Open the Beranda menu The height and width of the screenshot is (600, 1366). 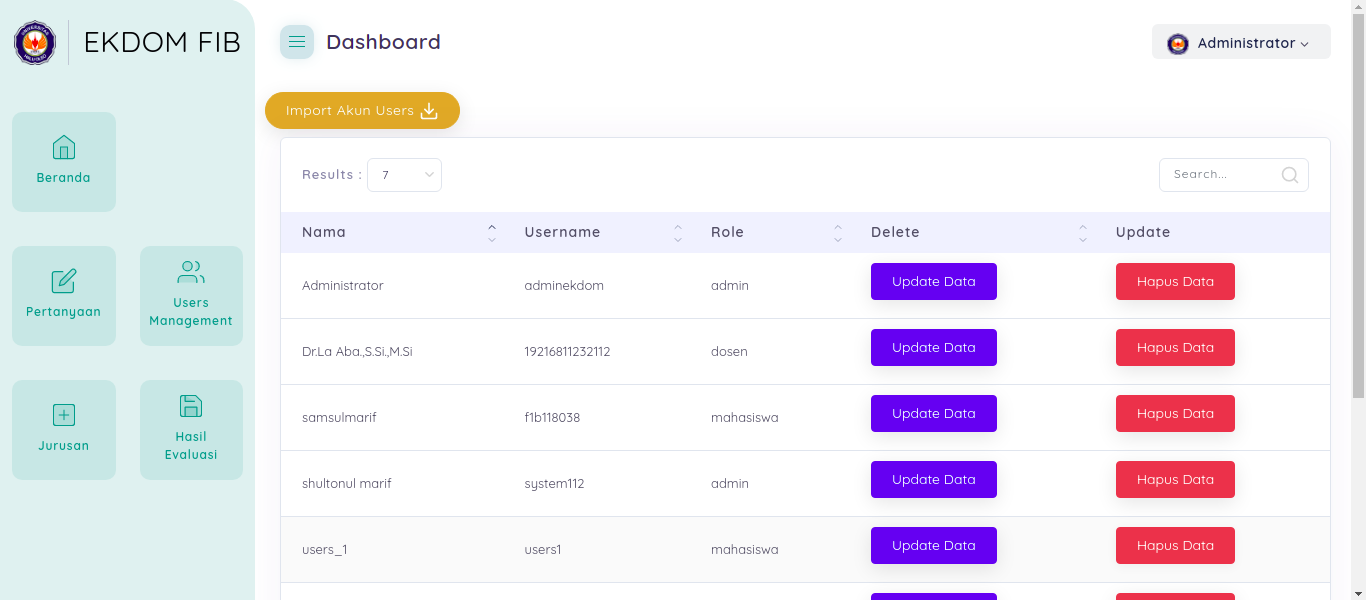64,162
